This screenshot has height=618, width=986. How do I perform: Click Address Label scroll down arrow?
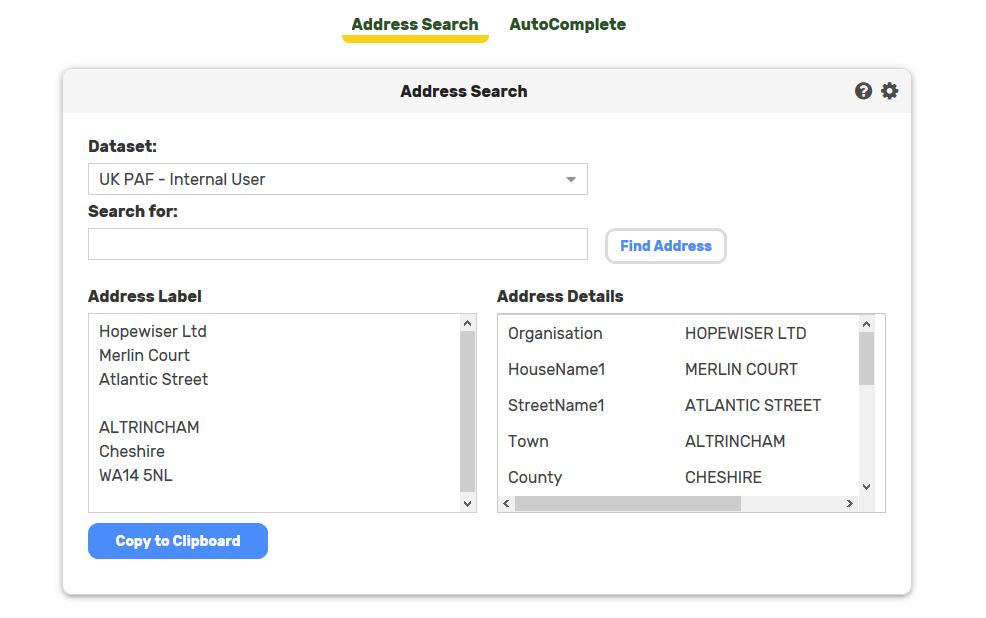(467, 503)
